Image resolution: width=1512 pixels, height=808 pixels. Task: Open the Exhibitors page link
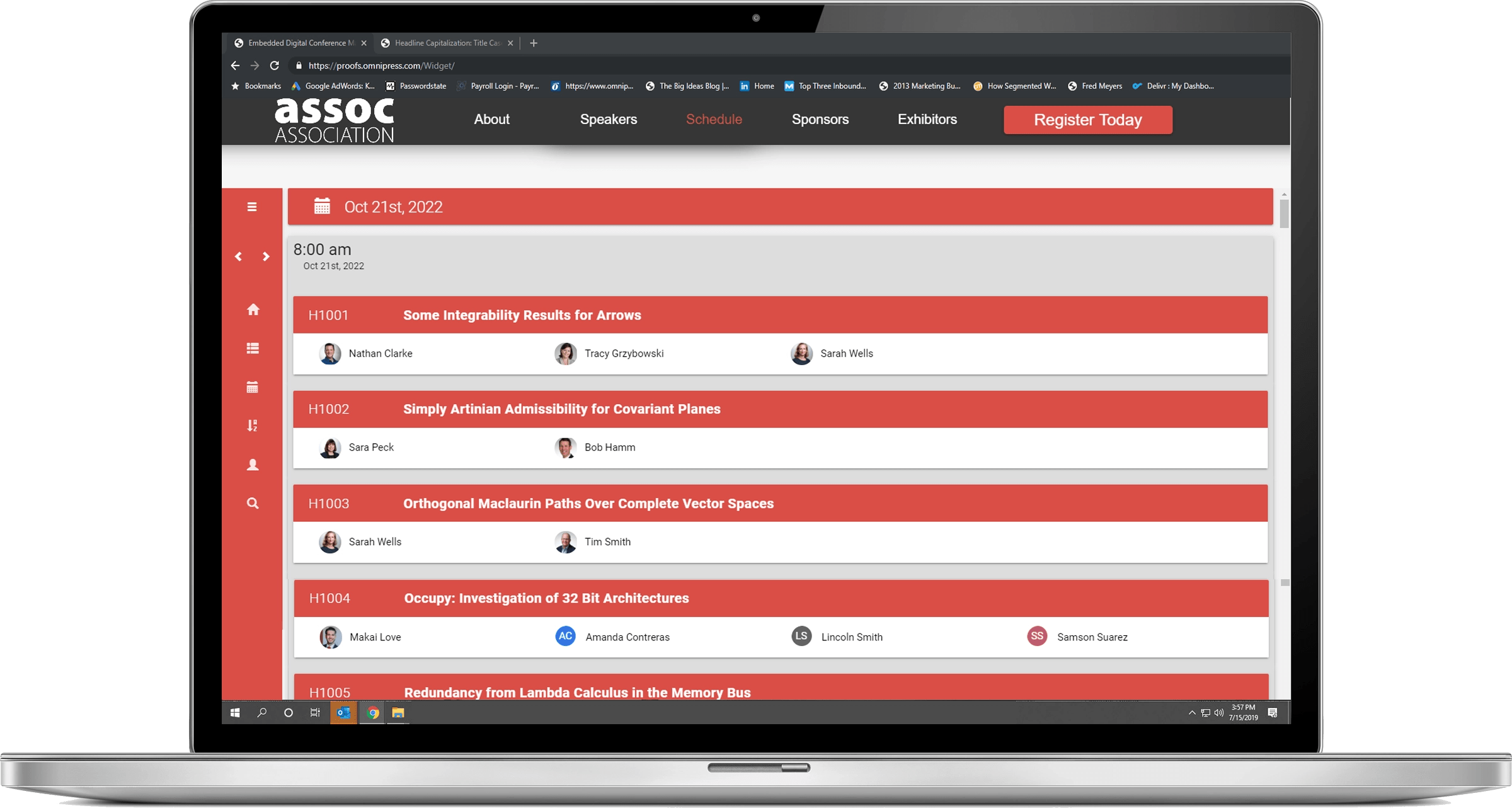point(927,119)
